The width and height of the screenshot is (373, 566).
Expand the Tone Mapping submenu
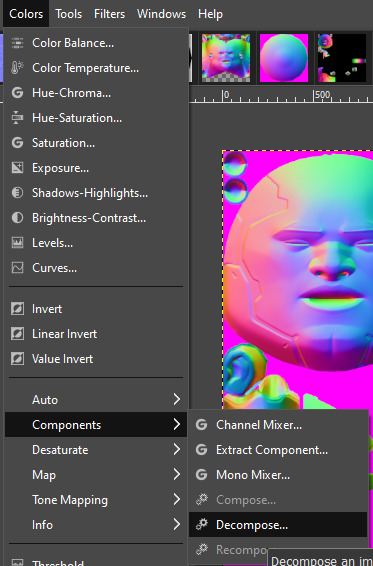96,500
